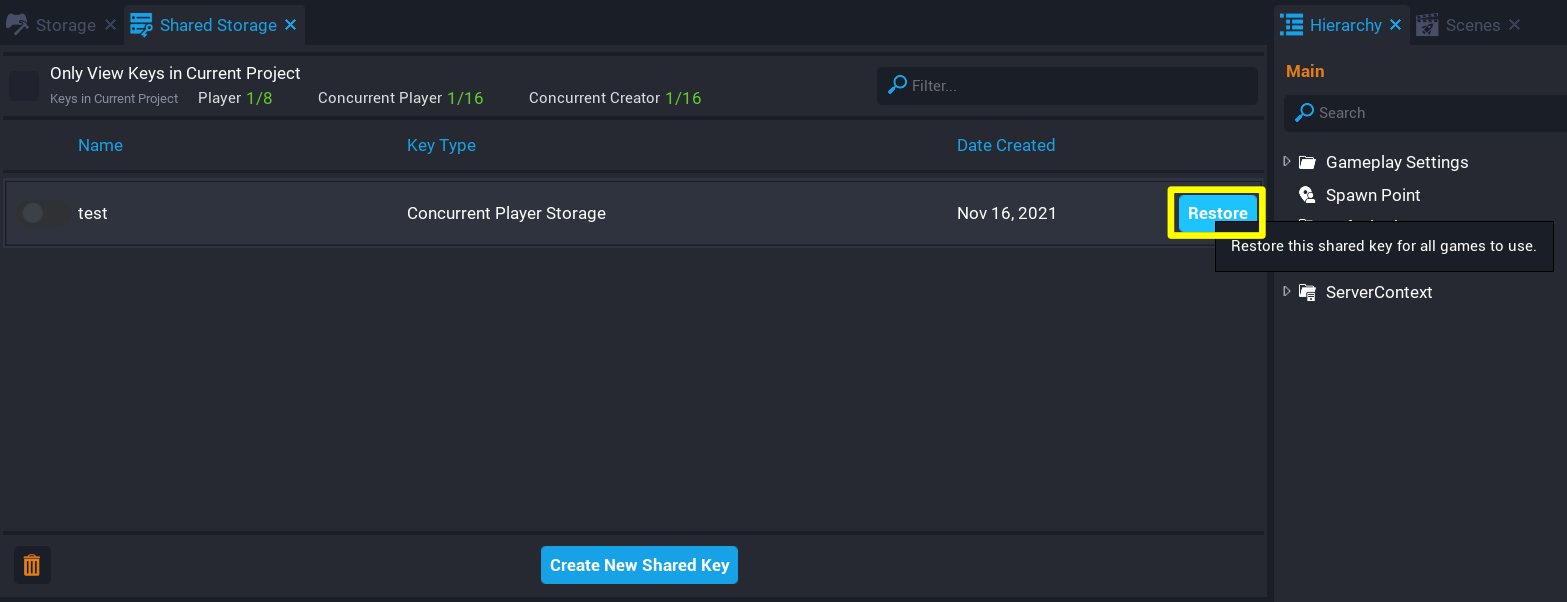Collapse the Gameplay Settings folder arrow

1287,161
